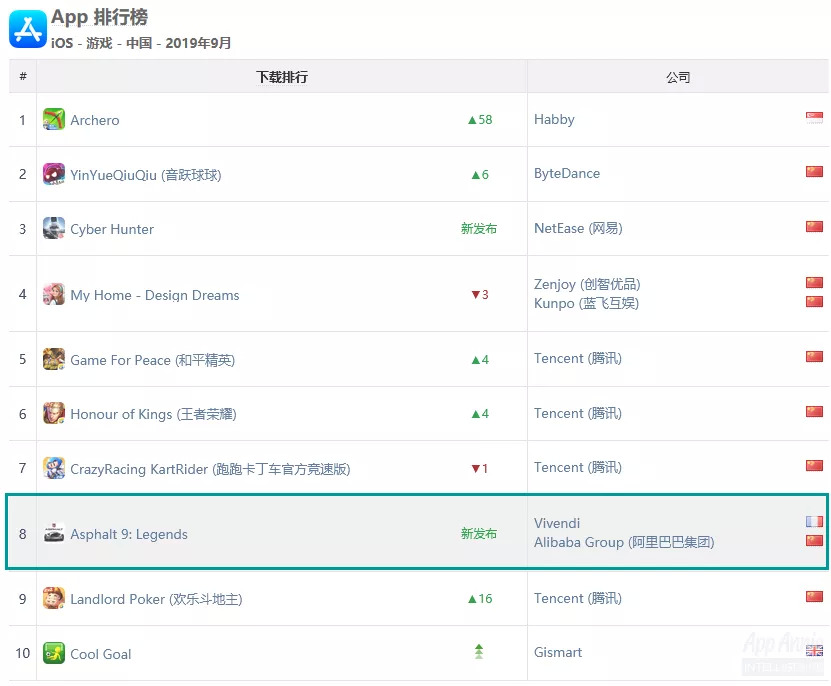Click the App 排行榜 title
Screen dimensions: 831x686
pyautogui.click(x=100, y=17)
